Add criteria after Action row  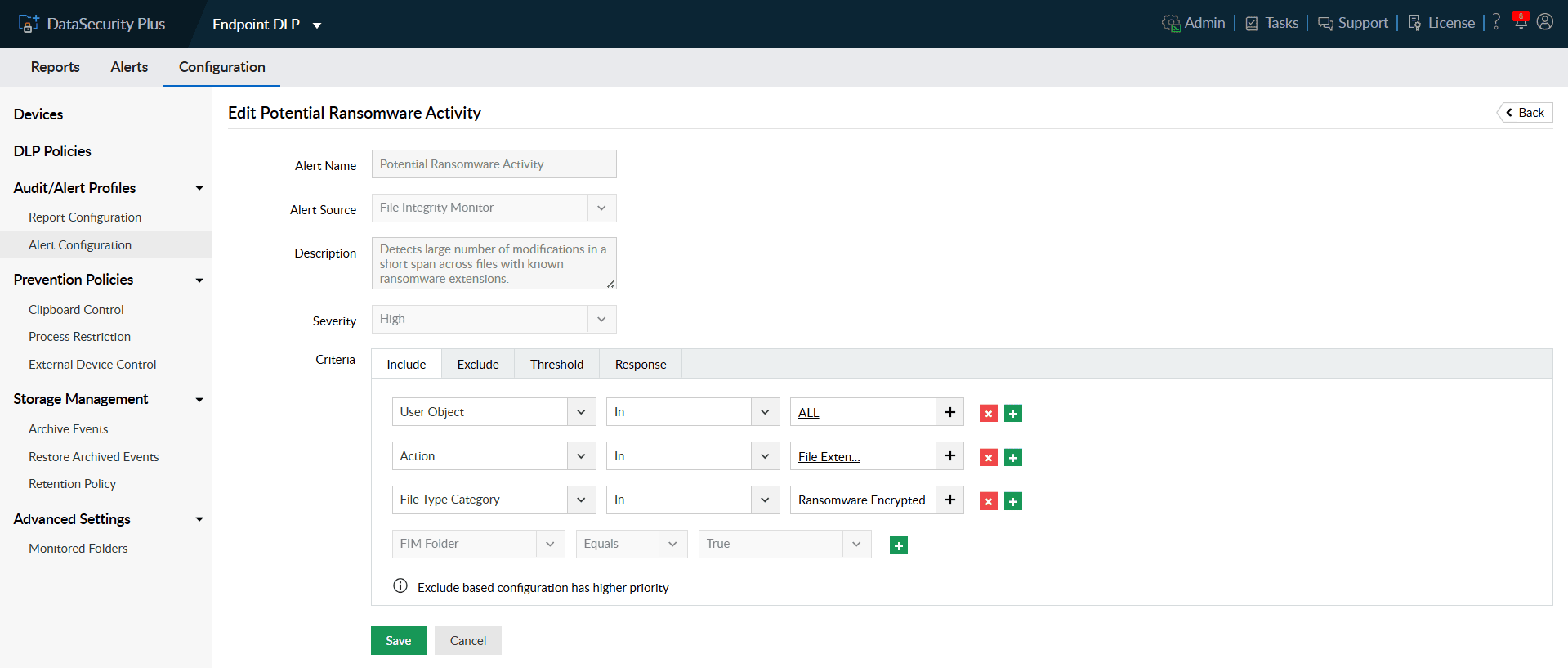coord(1013,458)
